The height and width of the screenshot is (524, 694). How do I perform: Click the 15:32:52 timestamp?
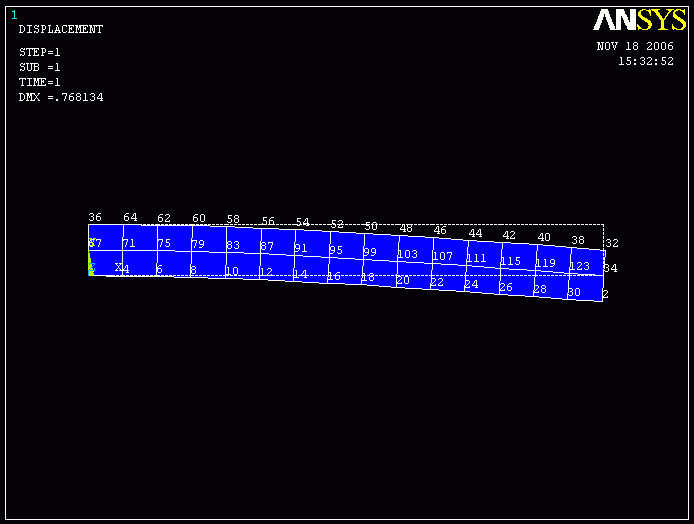(646, 61)
